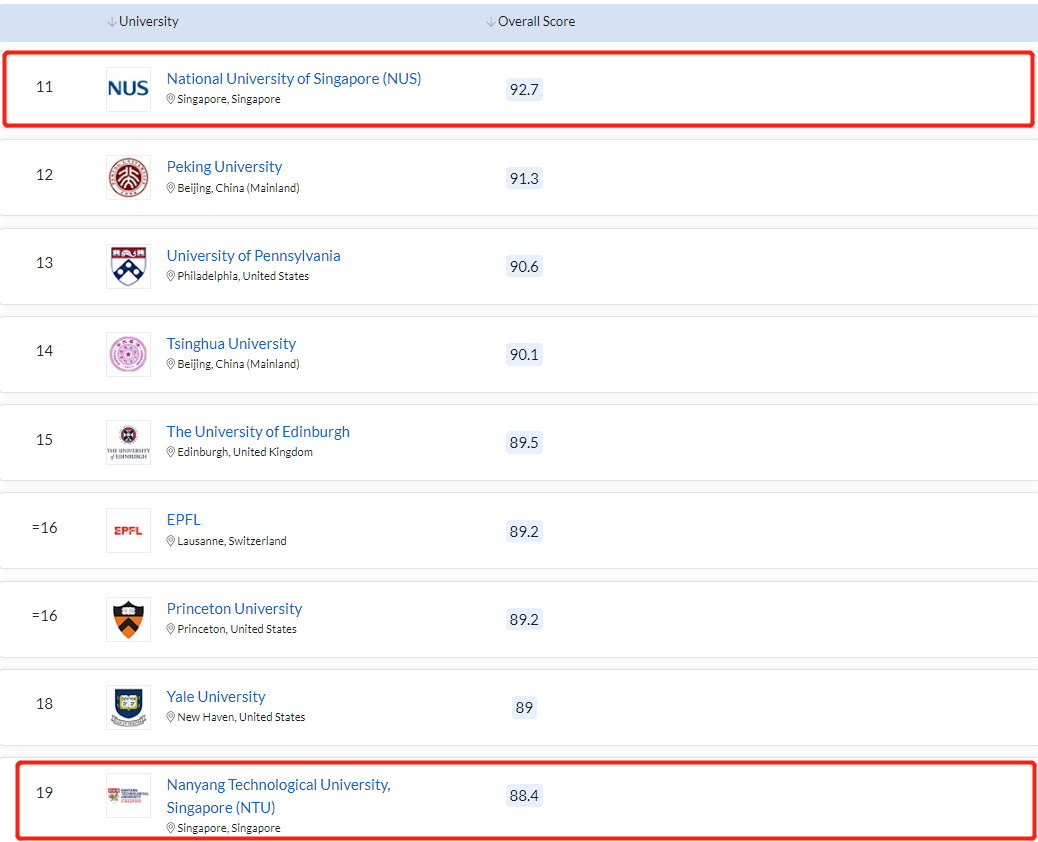The width and height of the screenshot is (1038, 842).
Task: Select the 89.5 score for Edinburgh
Action: coord(524,442)
